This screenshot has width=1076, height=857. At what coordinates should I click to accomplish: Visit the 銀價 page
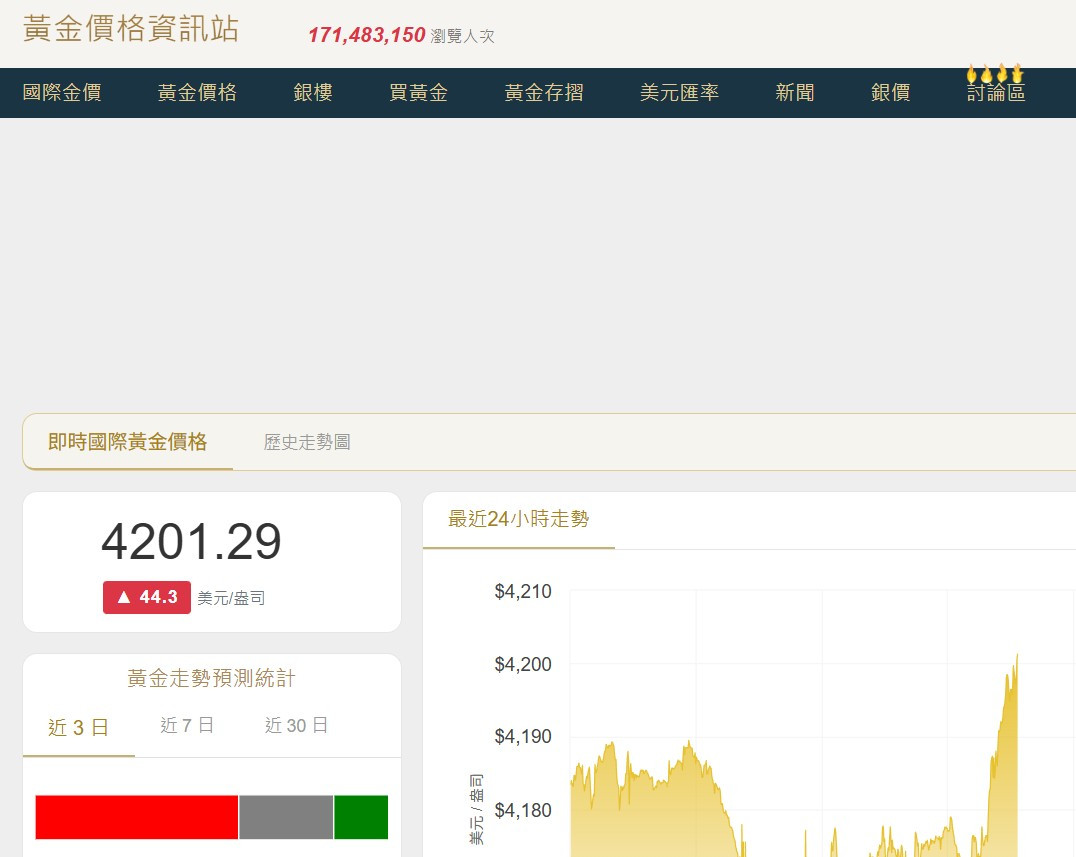(890, 93)
